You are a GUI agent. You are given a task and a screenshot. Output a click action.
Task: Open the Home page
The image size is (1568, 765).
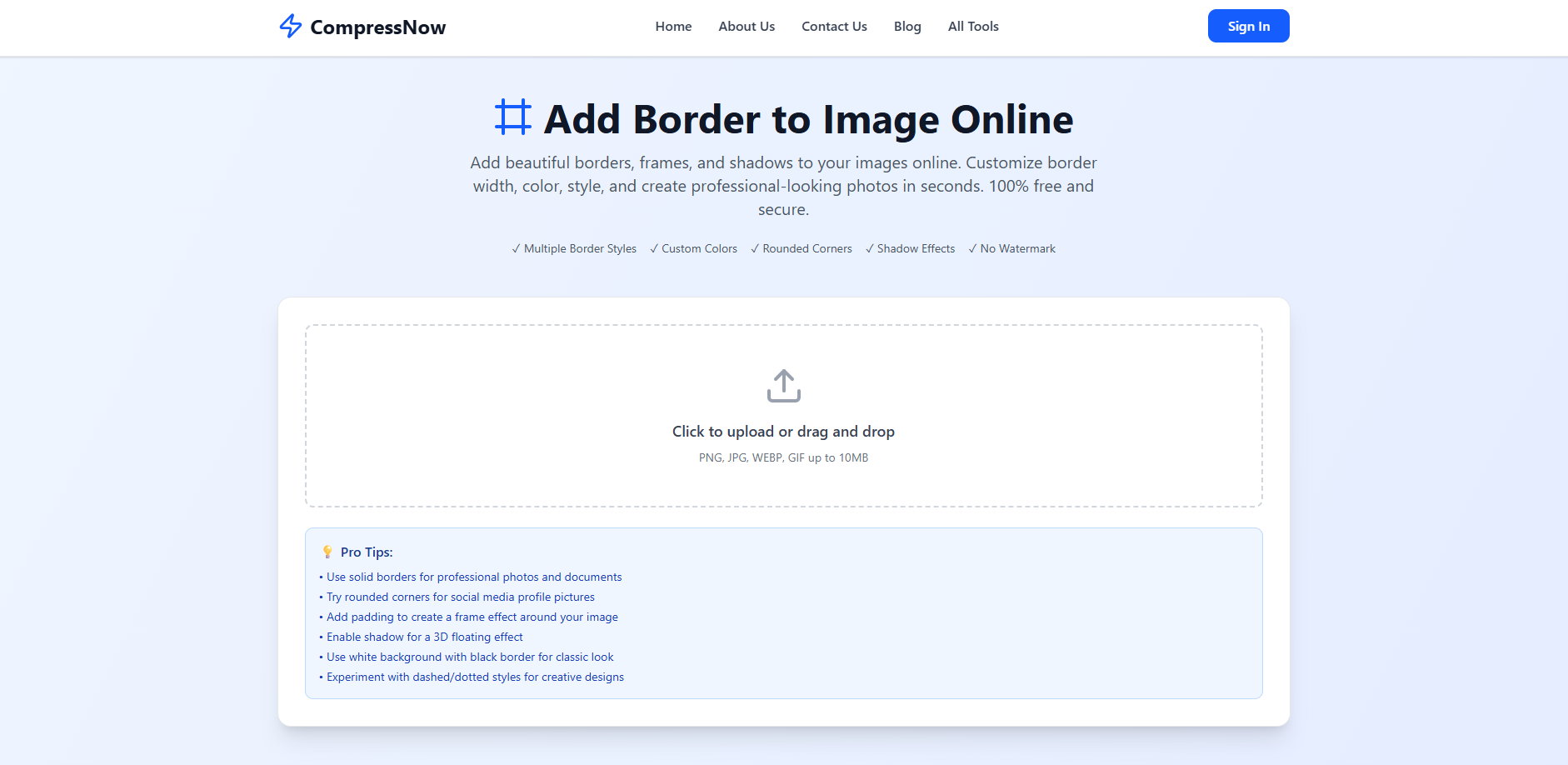[x=673, y=26]
